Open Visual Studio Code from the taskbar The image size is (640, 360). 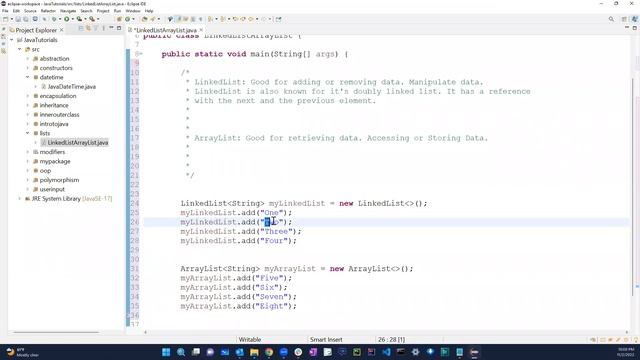tap(386, 352)
